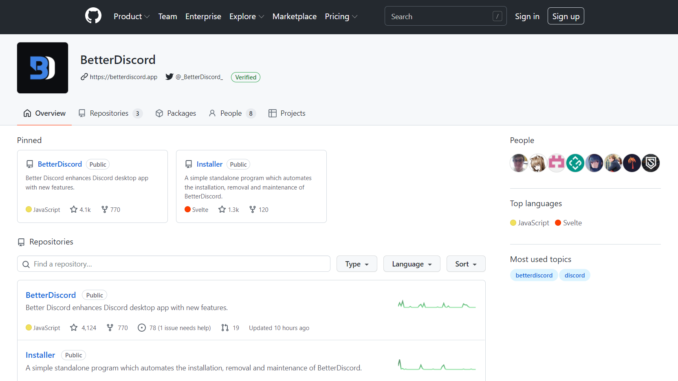The height and width of the screenshot is (381, 678).
Task: Open the green circular-logo member avatar
Action: click(575, 163)
